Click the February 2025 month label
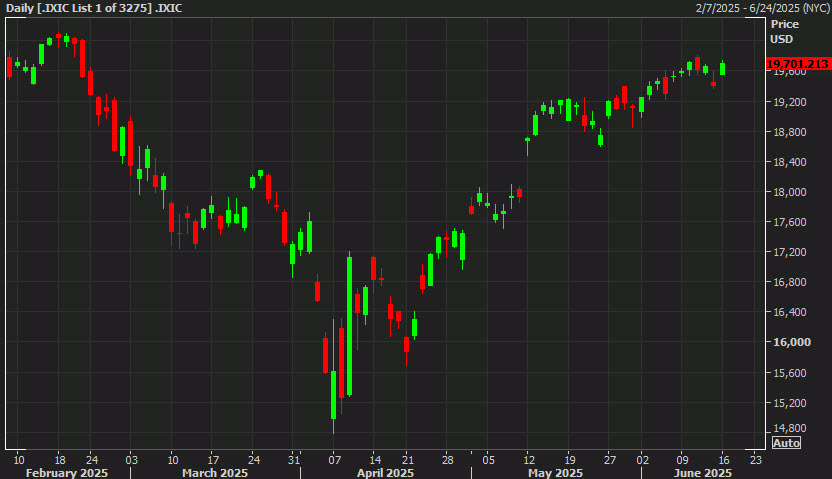832x479 pixels. [66, 473]
